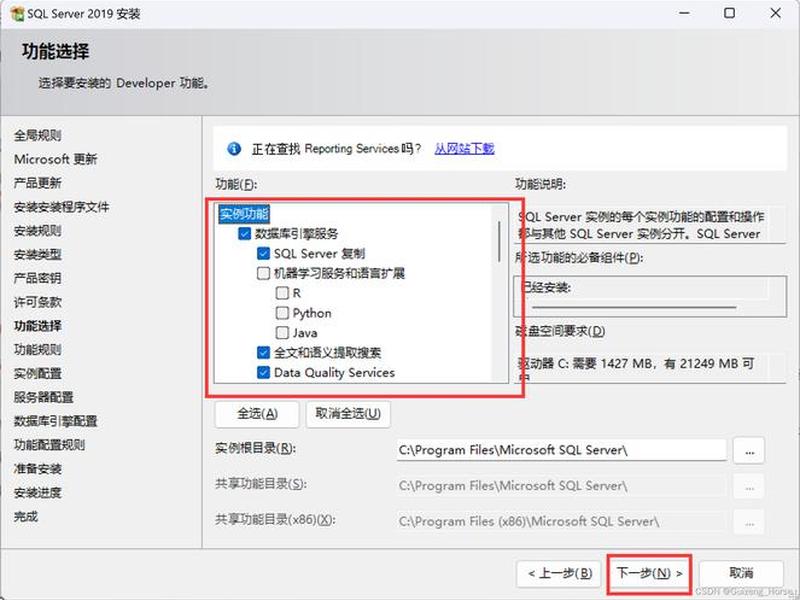Image resolution: width=800 pixels, height=600 pixels.
Task: Click the 取消全选(U) button
Action: point(348,414)
